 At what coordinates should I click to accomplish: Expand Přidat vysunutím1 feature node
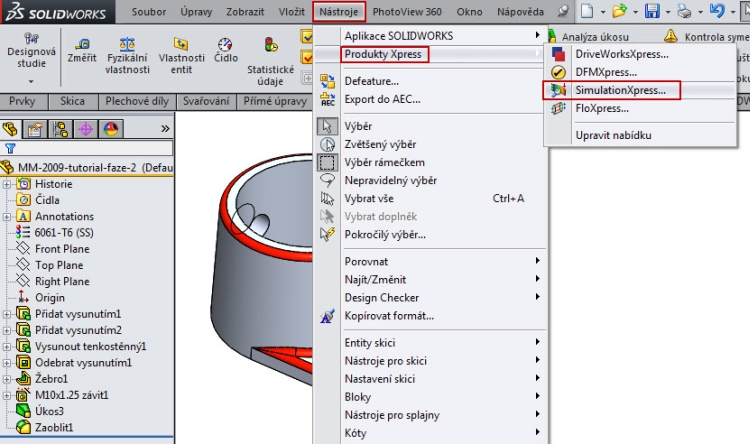7,314
